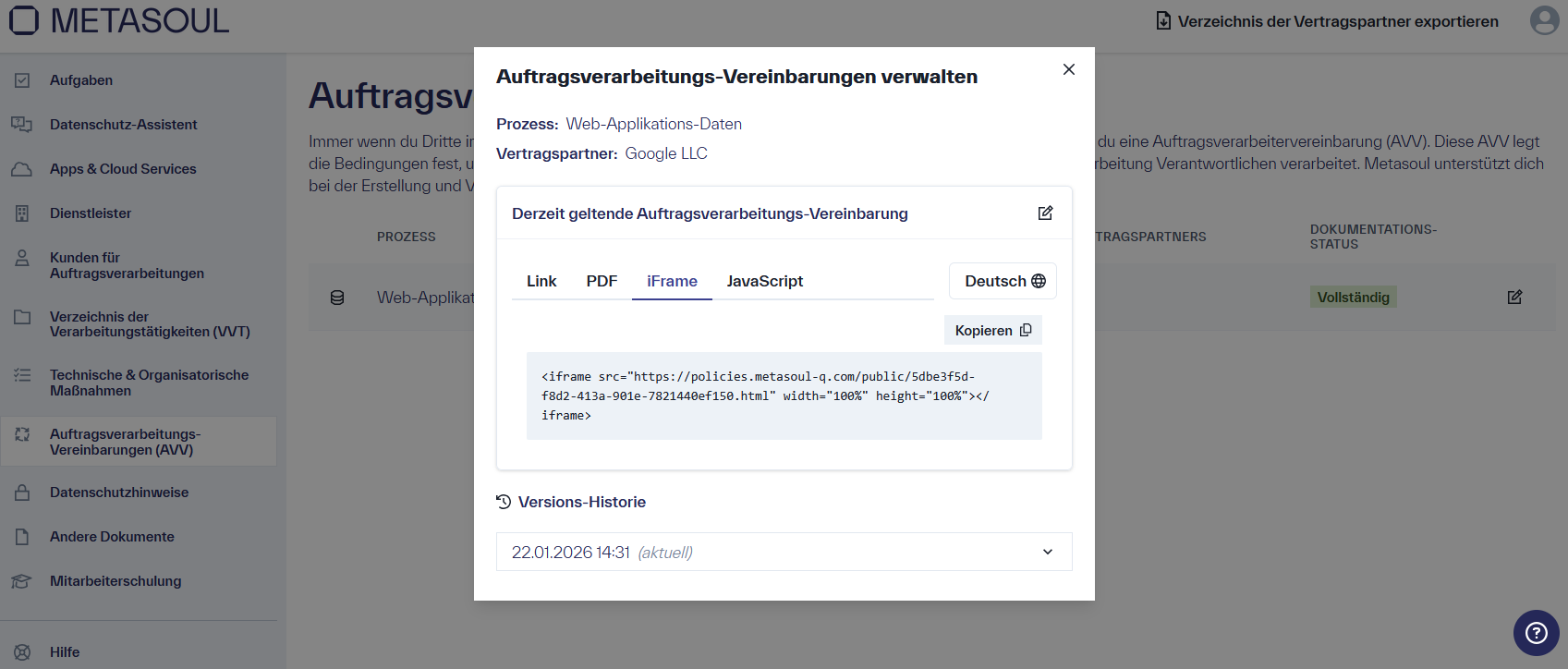
Task: Click the Vollständig status badge
Action: pos(1353,298)
